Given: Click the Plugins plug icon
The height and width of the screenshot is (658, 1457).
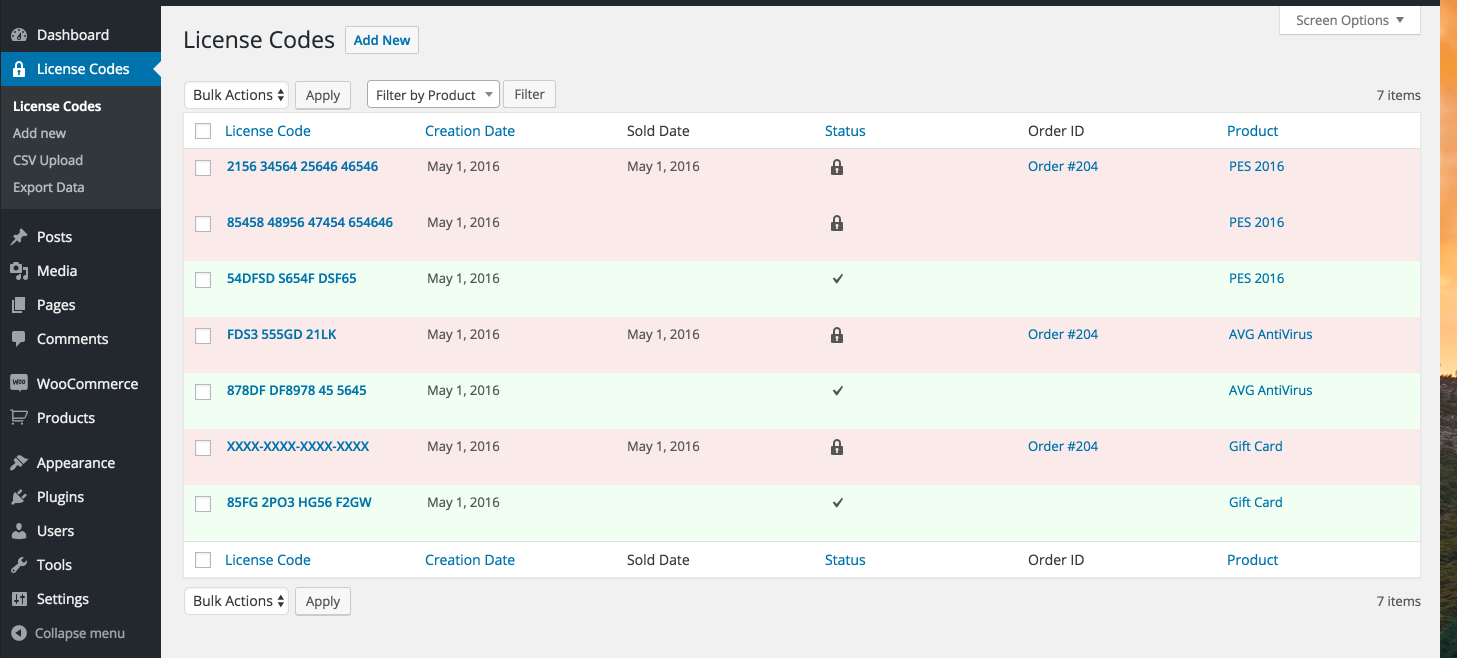Looking at the screenshot, I should coord(18,497).
